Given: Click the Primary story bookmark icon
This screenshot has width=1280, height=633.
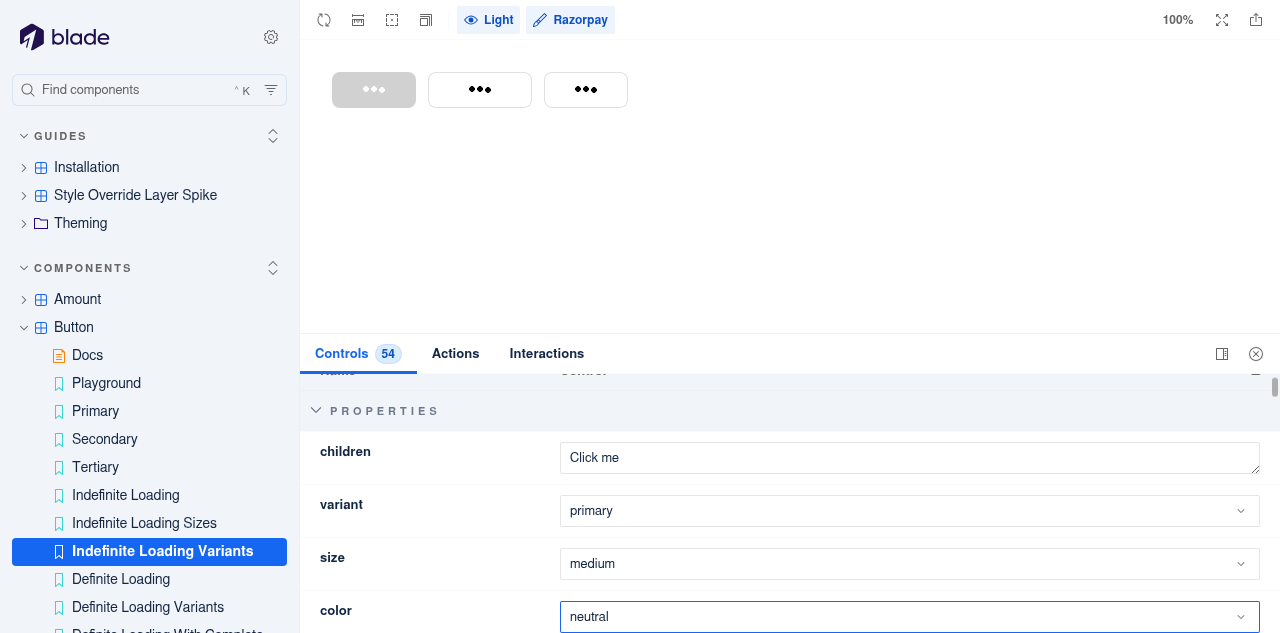Looking at the screenshot, I should [x=59, y=411].
